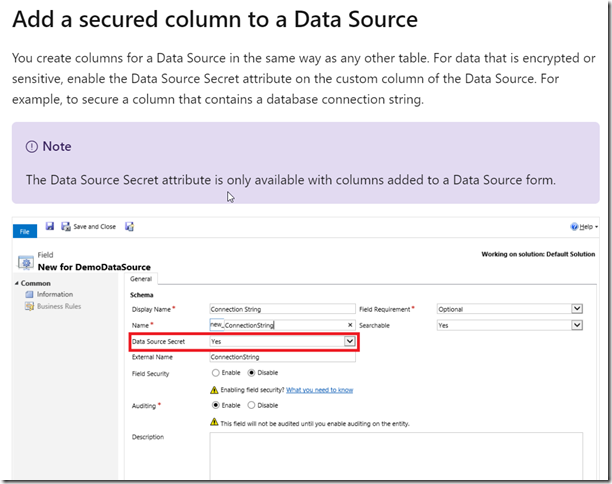Select Information in the Common tree
This screenshot has height=484, width=612.
point(55,294)
